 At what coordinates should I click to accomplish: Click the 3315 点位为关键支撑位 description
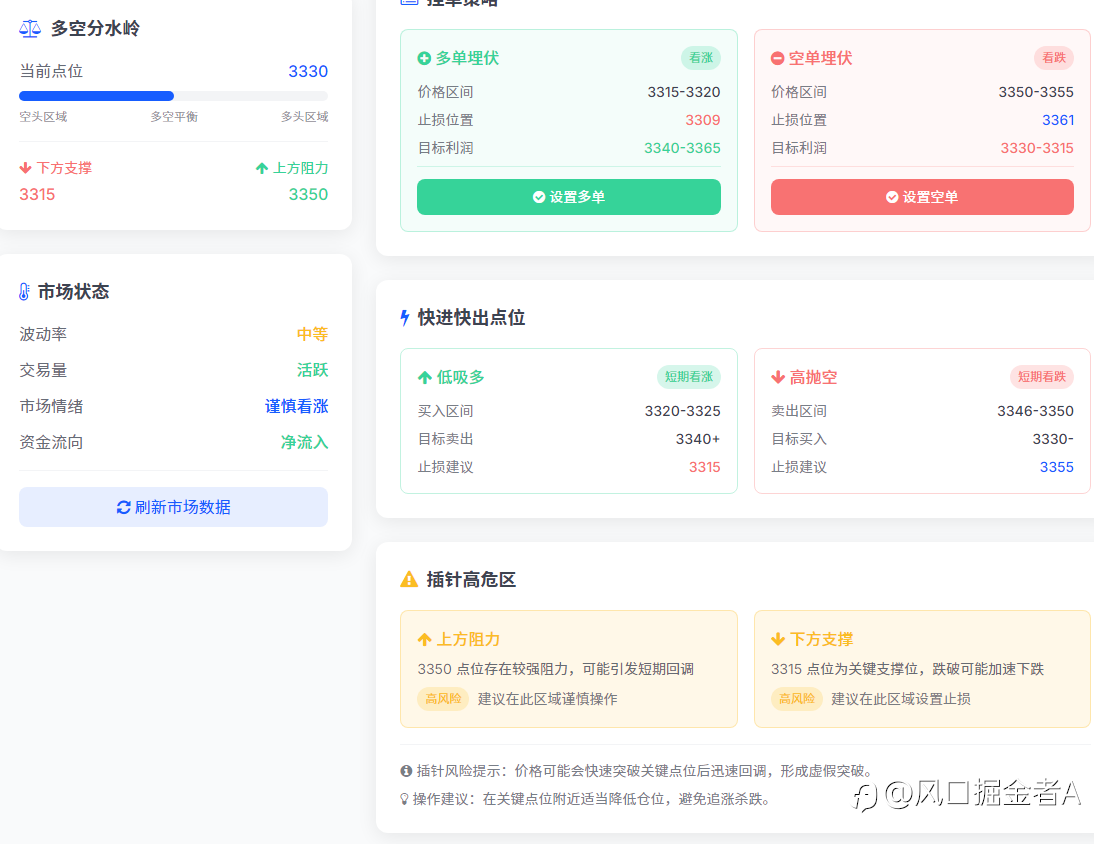click(907, 670)
